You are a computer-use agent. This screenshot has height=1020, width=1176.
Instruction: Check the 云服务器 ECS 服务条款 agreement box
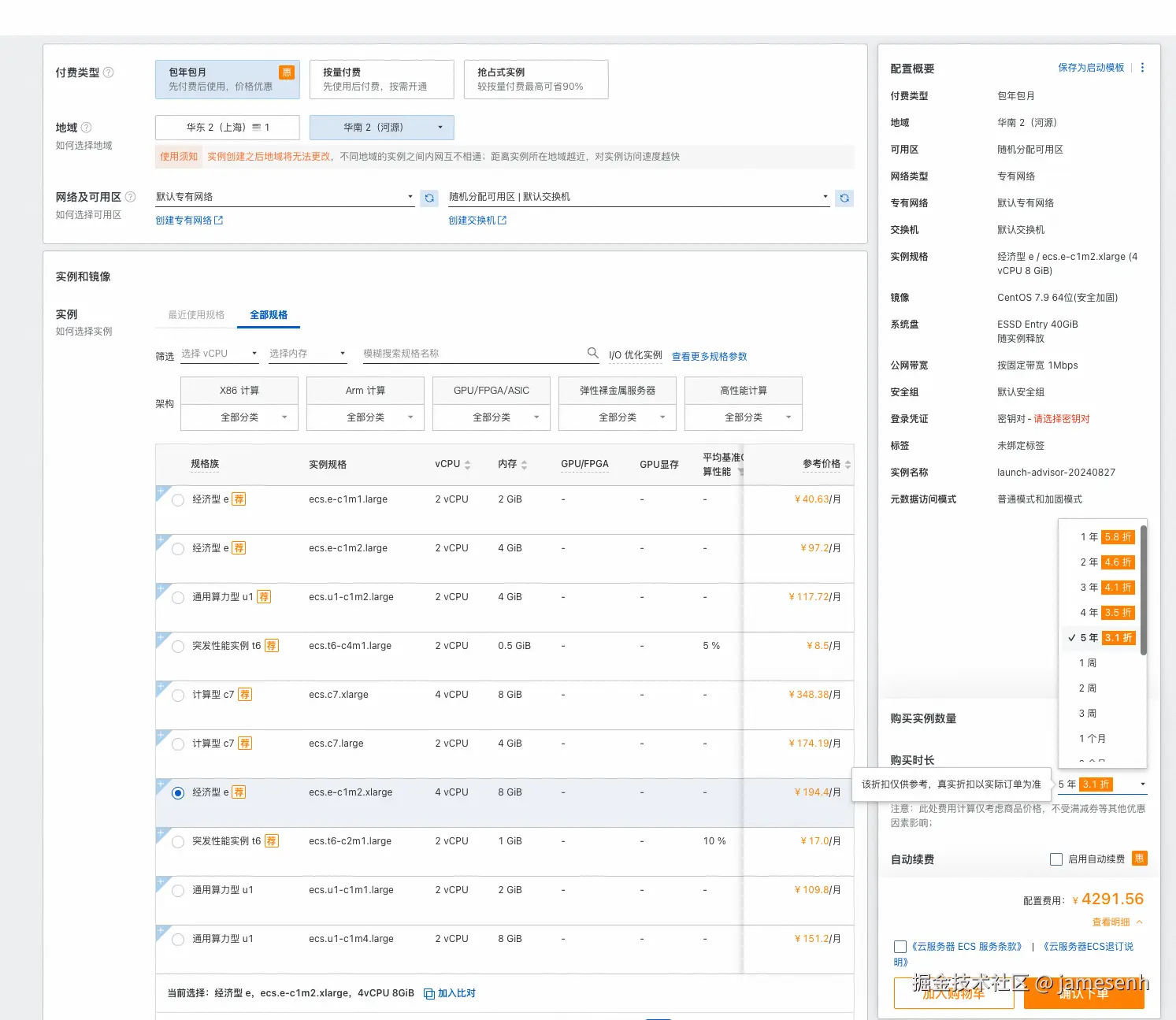(x=900, y=947)
